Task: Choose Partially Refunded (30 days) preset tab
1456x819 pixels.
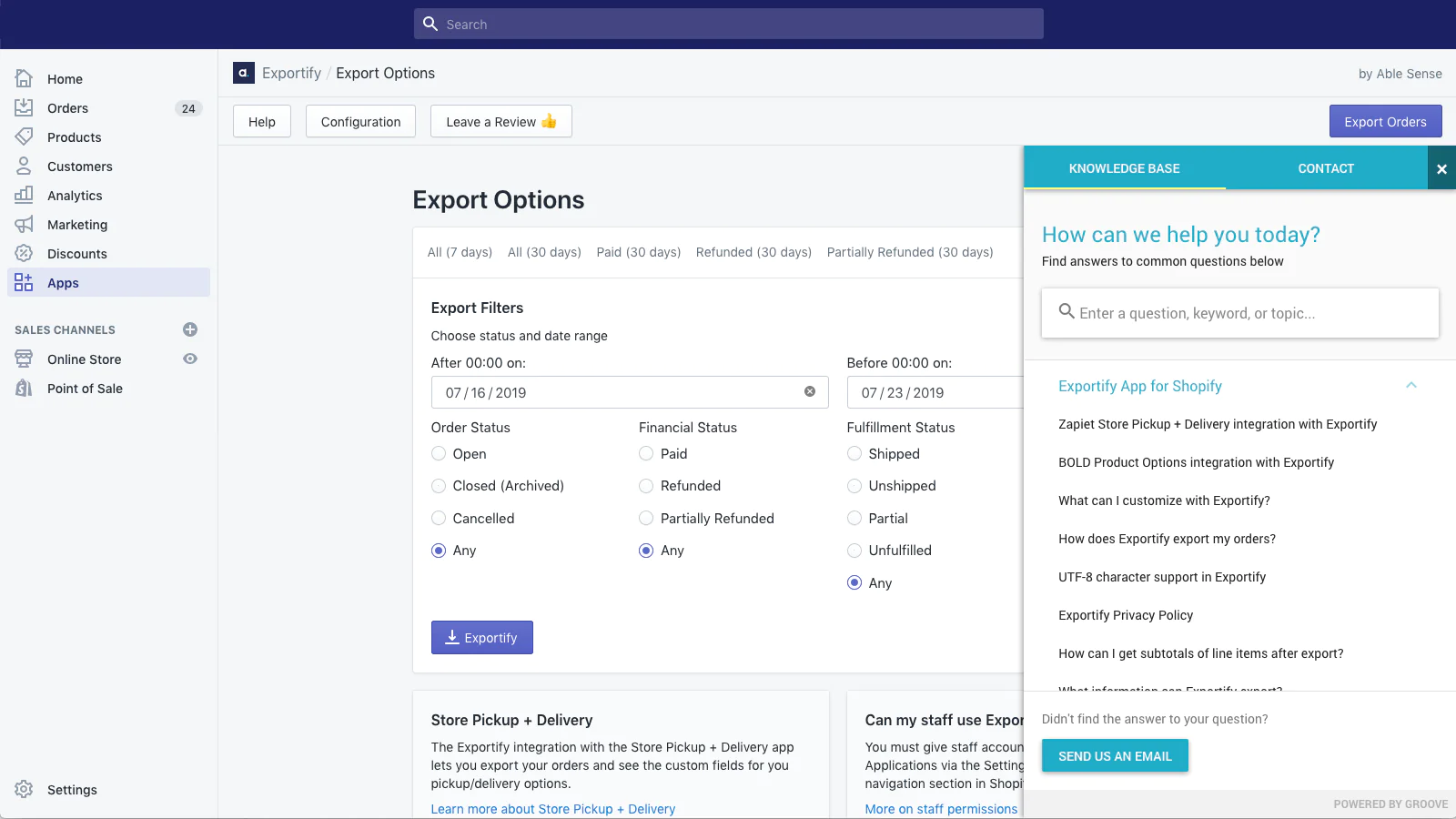Action: 910,252
